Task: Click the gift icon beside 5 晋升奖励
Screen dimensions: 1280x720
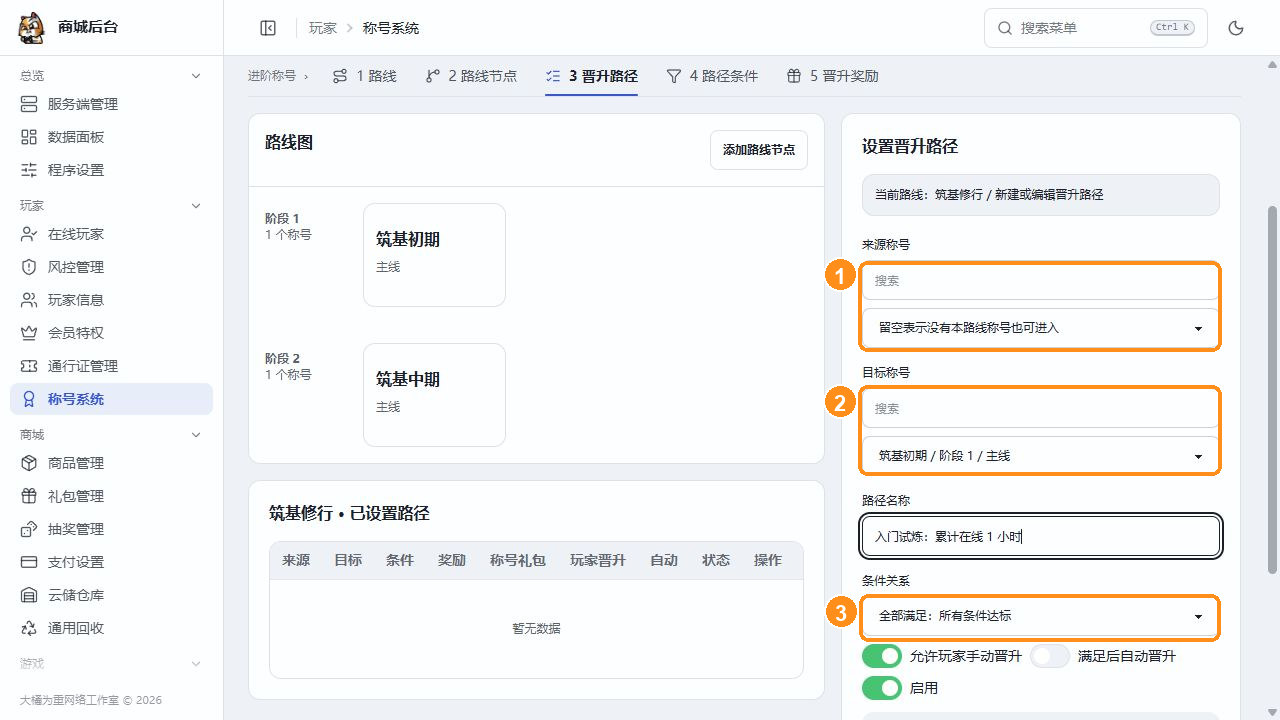Action: [794, 76]
